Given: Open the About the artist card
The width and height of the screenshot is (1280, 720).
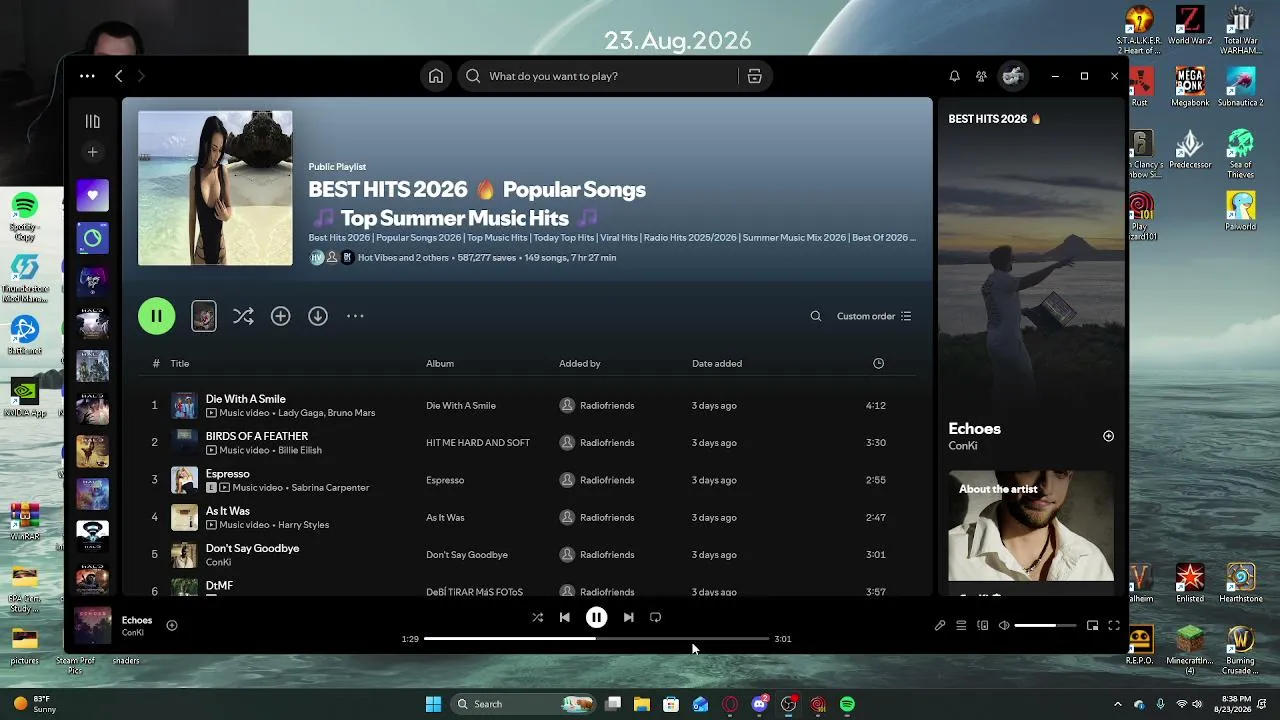Looking at the screenshot, I should tap(1031, 526).
